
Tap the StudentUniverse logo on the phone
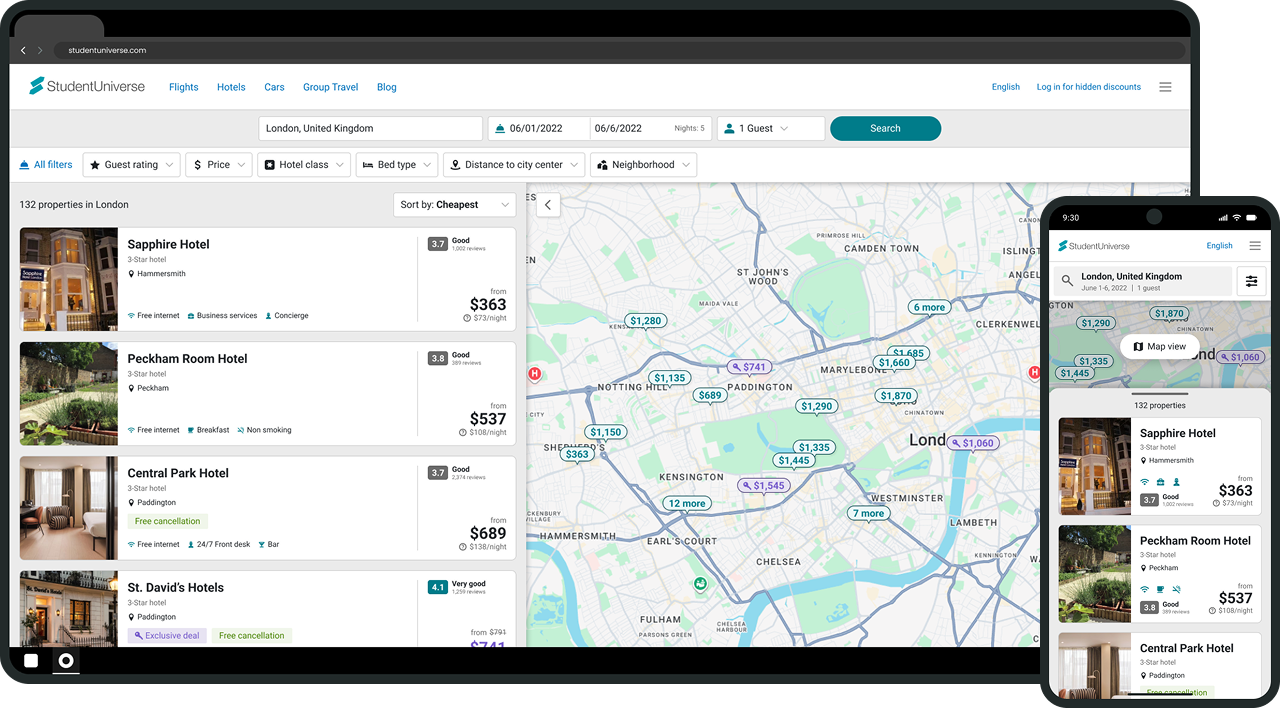[x=1094, y=246]
